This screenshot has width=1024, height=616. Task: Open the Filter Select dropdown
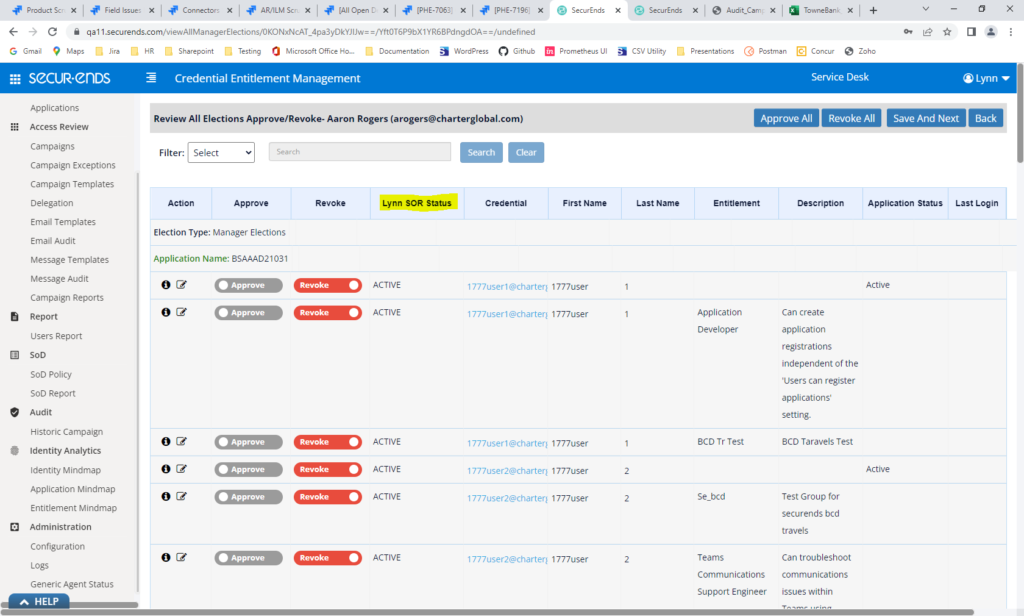221,152
